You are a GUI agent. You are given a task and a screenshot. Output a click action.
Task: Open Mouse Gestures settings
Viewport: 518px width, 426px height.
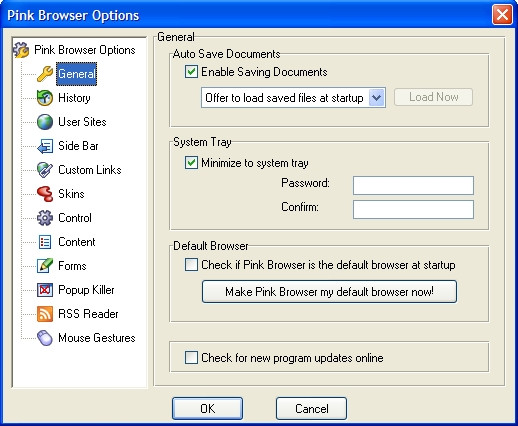pos(97,338)
